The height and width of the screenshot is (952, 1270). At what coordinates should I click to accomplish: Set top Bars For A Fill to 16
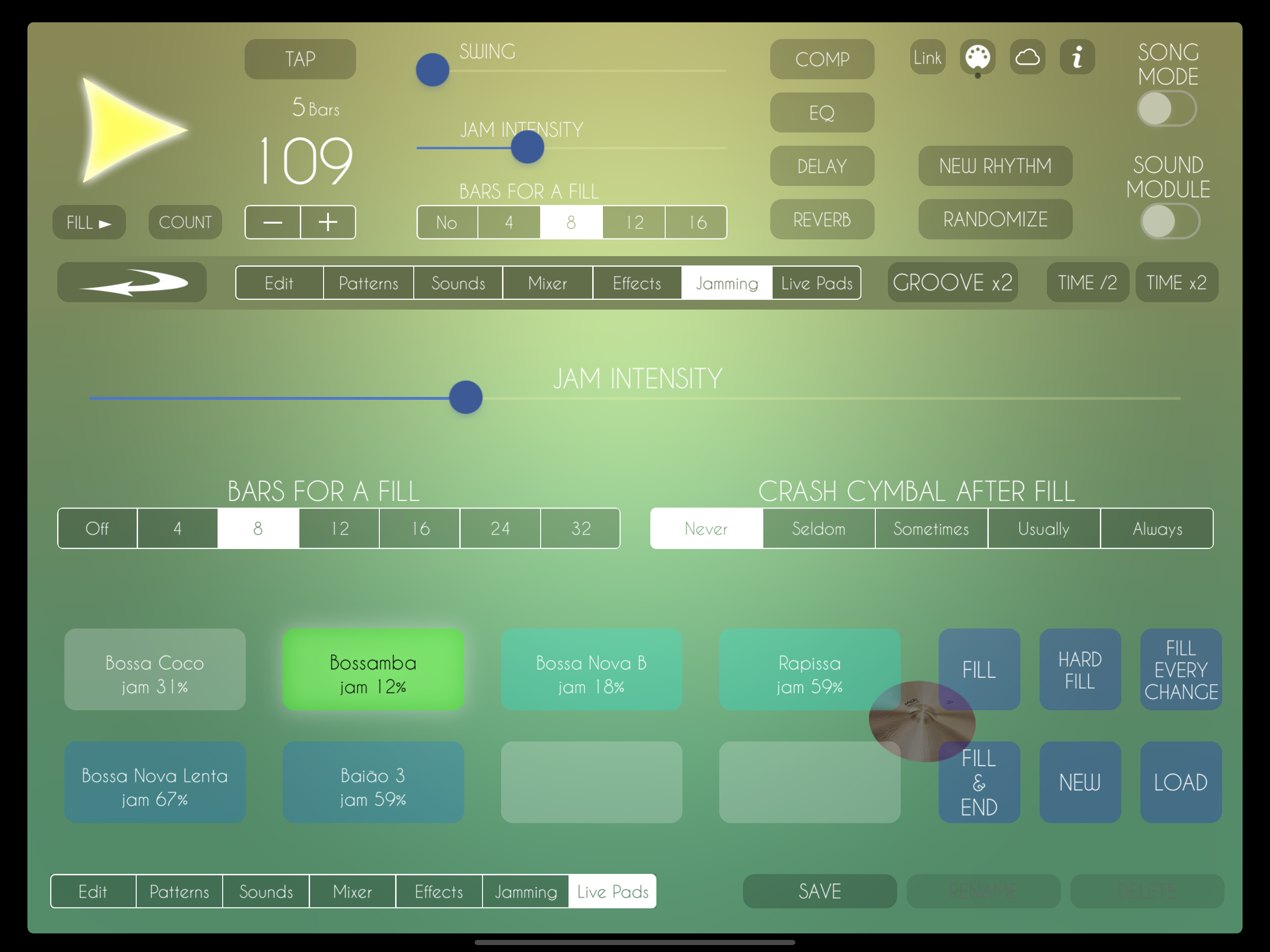(696, 222)
